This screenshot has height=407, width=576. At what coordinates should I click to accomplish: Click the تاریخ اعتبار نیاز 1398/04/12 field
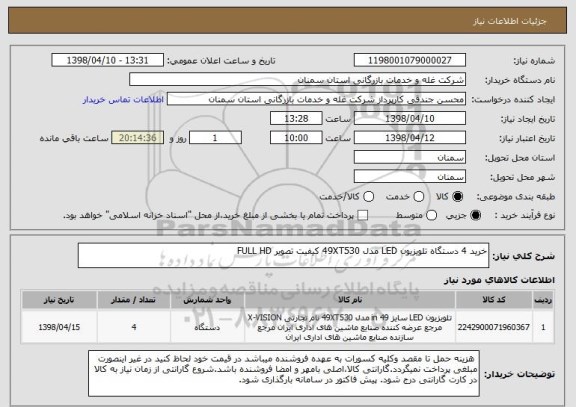(x=410, y=138)
